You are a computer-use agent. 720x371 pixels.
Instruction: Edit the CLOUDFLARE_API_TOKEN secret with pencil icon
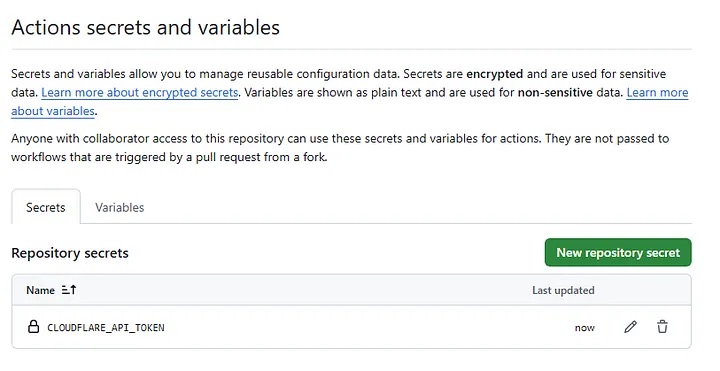coord(630,327)
